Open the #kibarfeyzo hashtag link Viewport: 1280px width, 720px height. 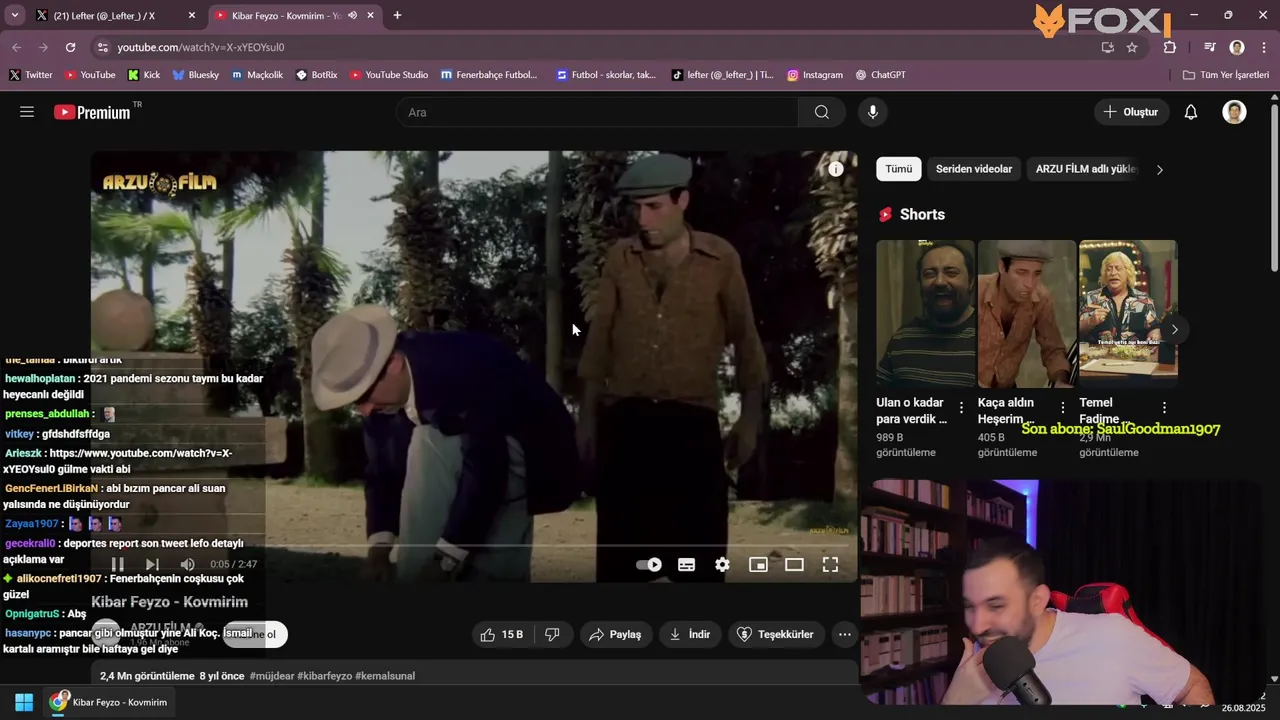325,676
